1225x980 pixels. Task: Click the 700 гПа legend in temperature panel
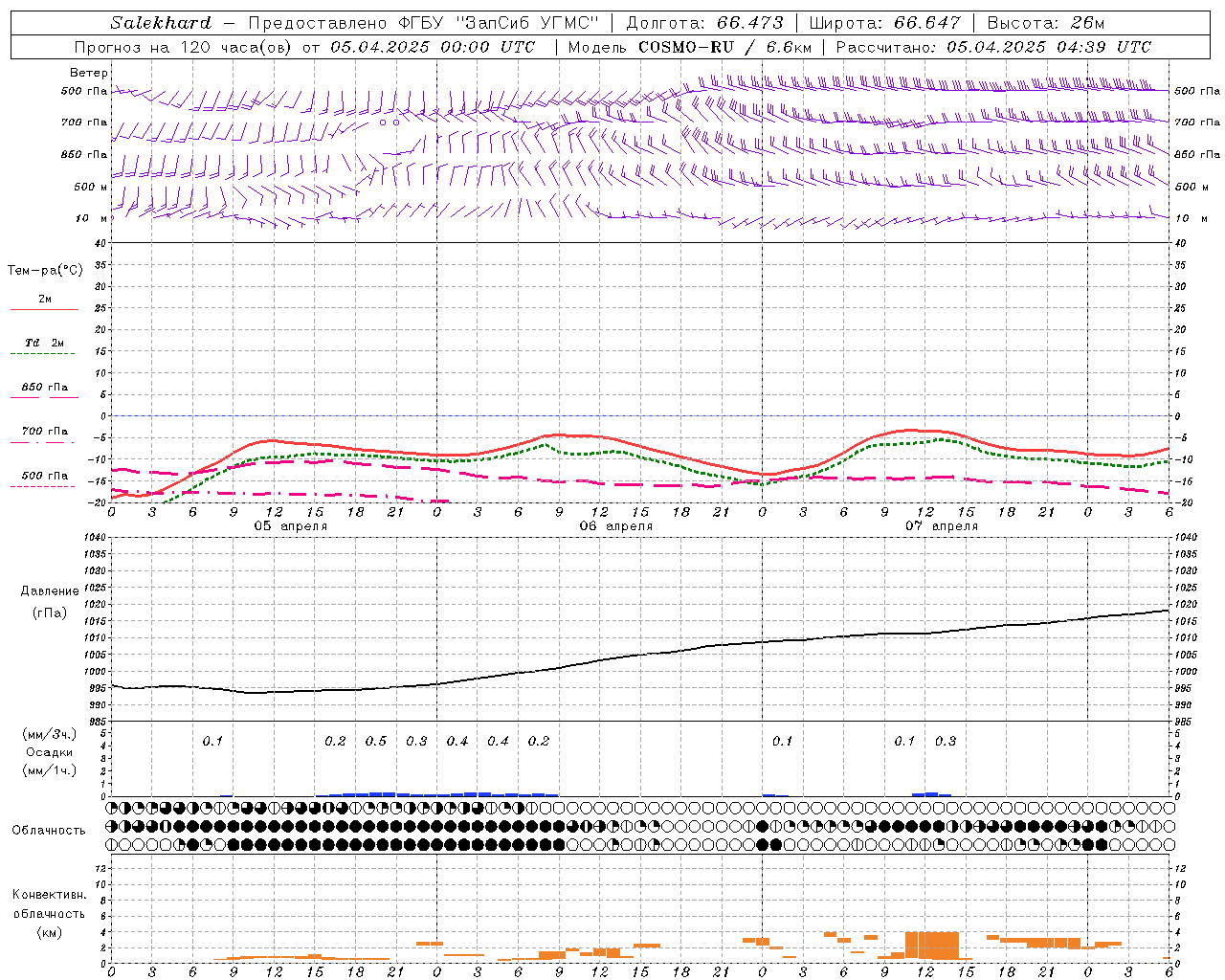(x=44, y=432)
